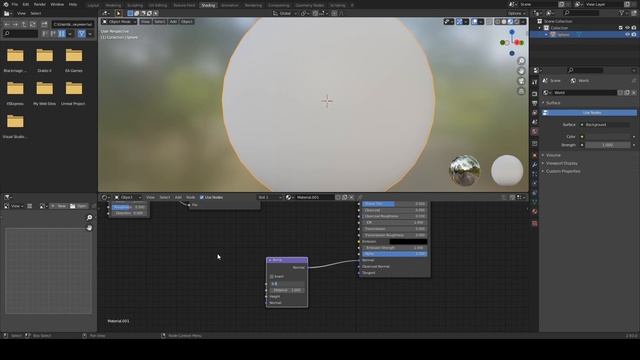Click the World Color swatch field
This screenshot has width=640, height=360.
click(x=607, y=137)
